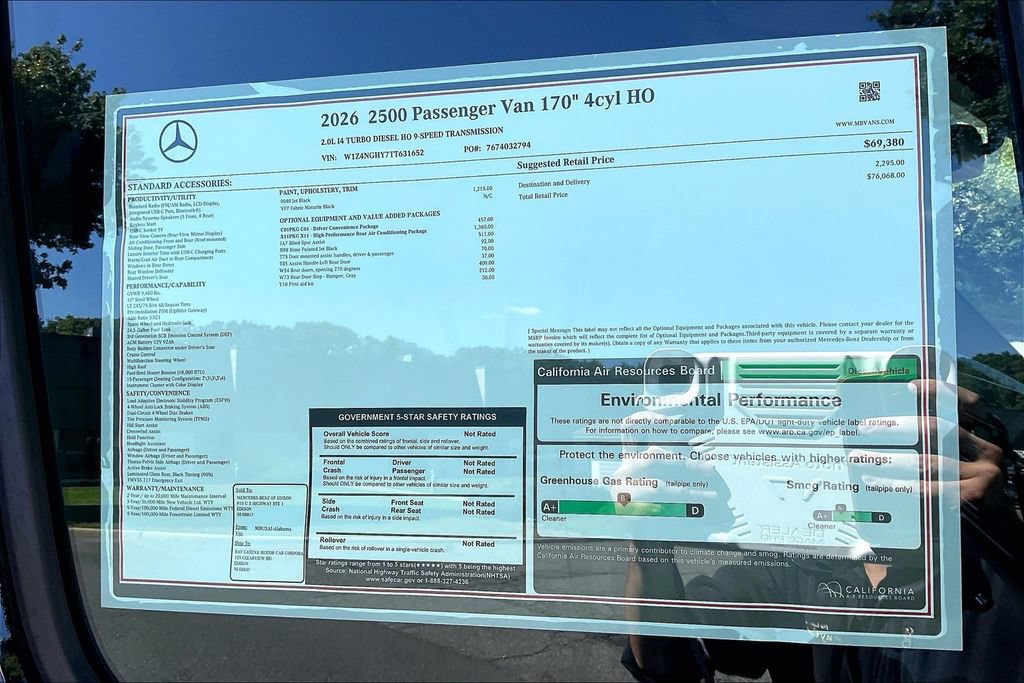Click the '2.0L I4 TURBO DIESEL HO 9-SPEED TRANSMISSION' line
Screen dimensions: 1024x683
click(412, 136)
